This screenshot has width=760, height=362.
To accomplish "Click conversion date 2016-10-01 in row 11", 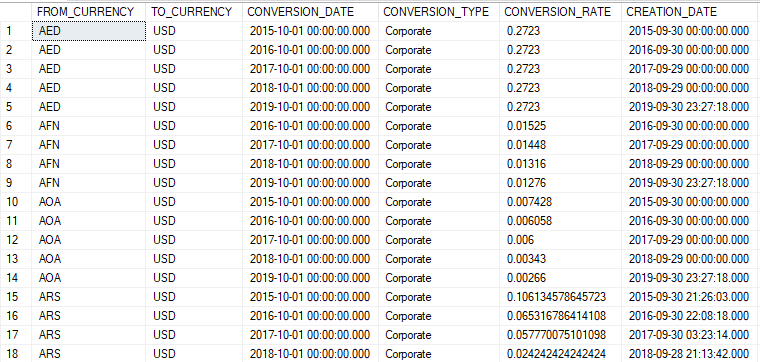I will (x=310, y=221).
